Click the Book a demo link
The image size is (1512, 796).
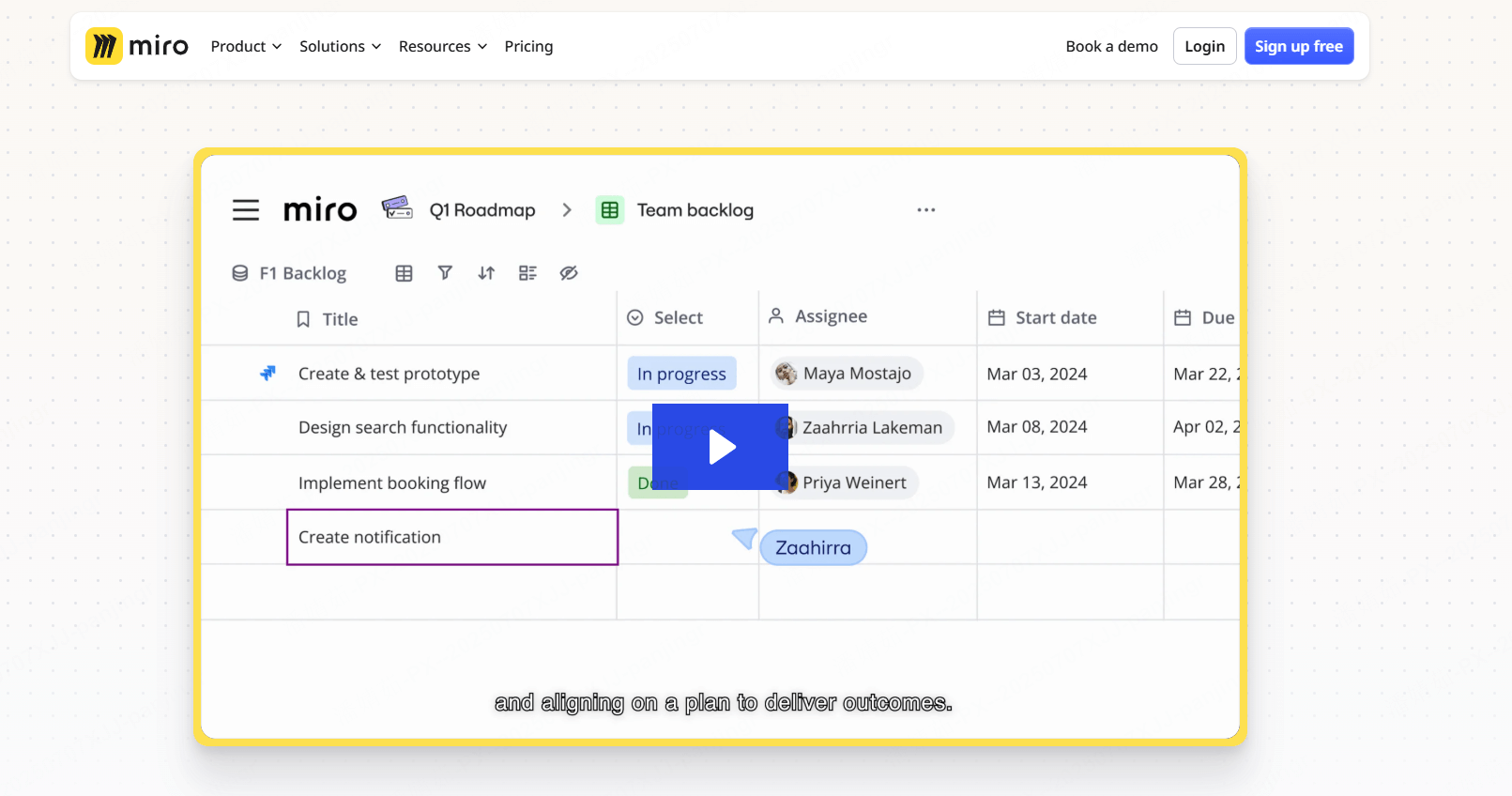(1111, 46)
